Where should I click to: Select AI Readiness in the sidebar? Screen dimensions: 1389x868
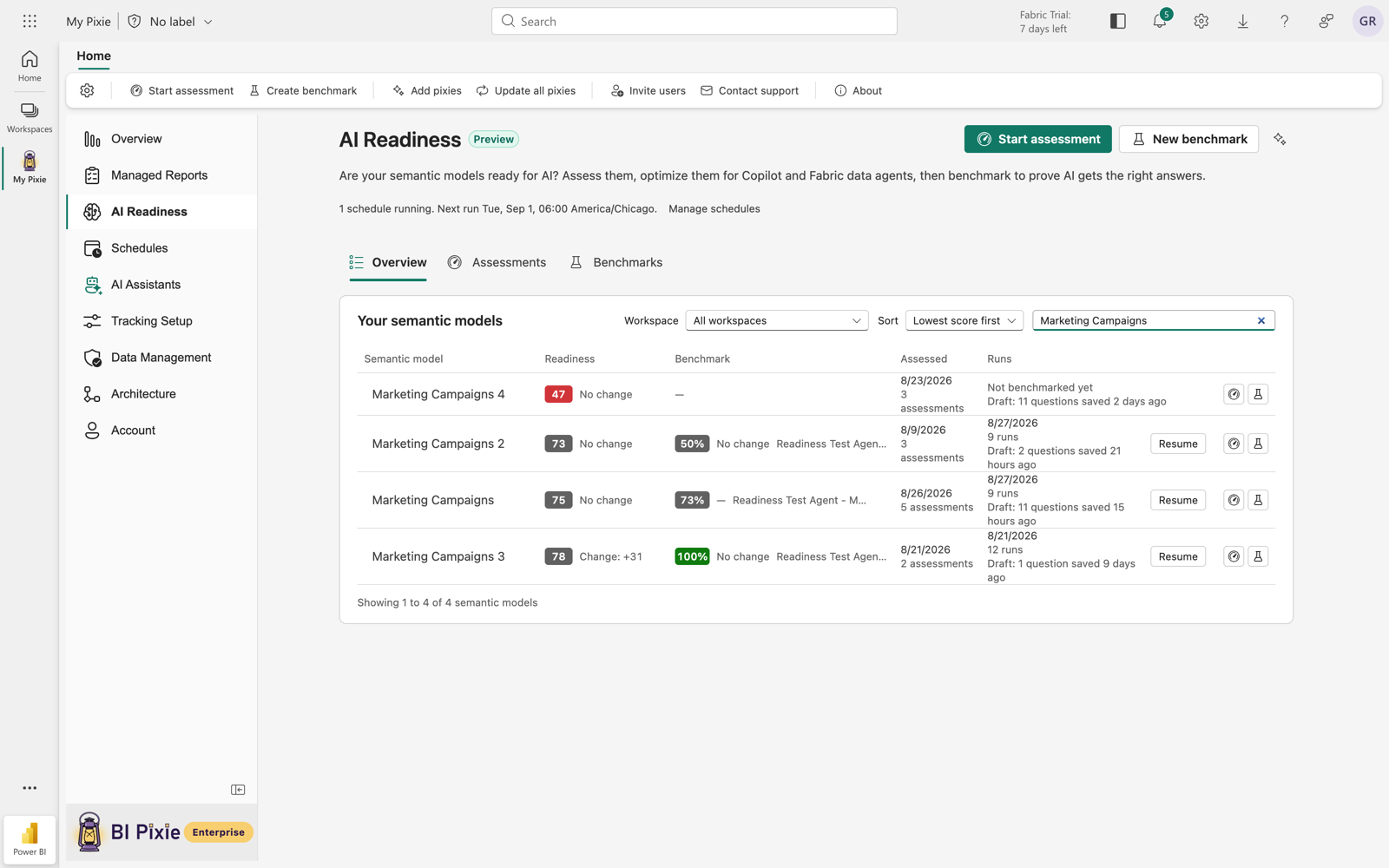coord(161,212)
